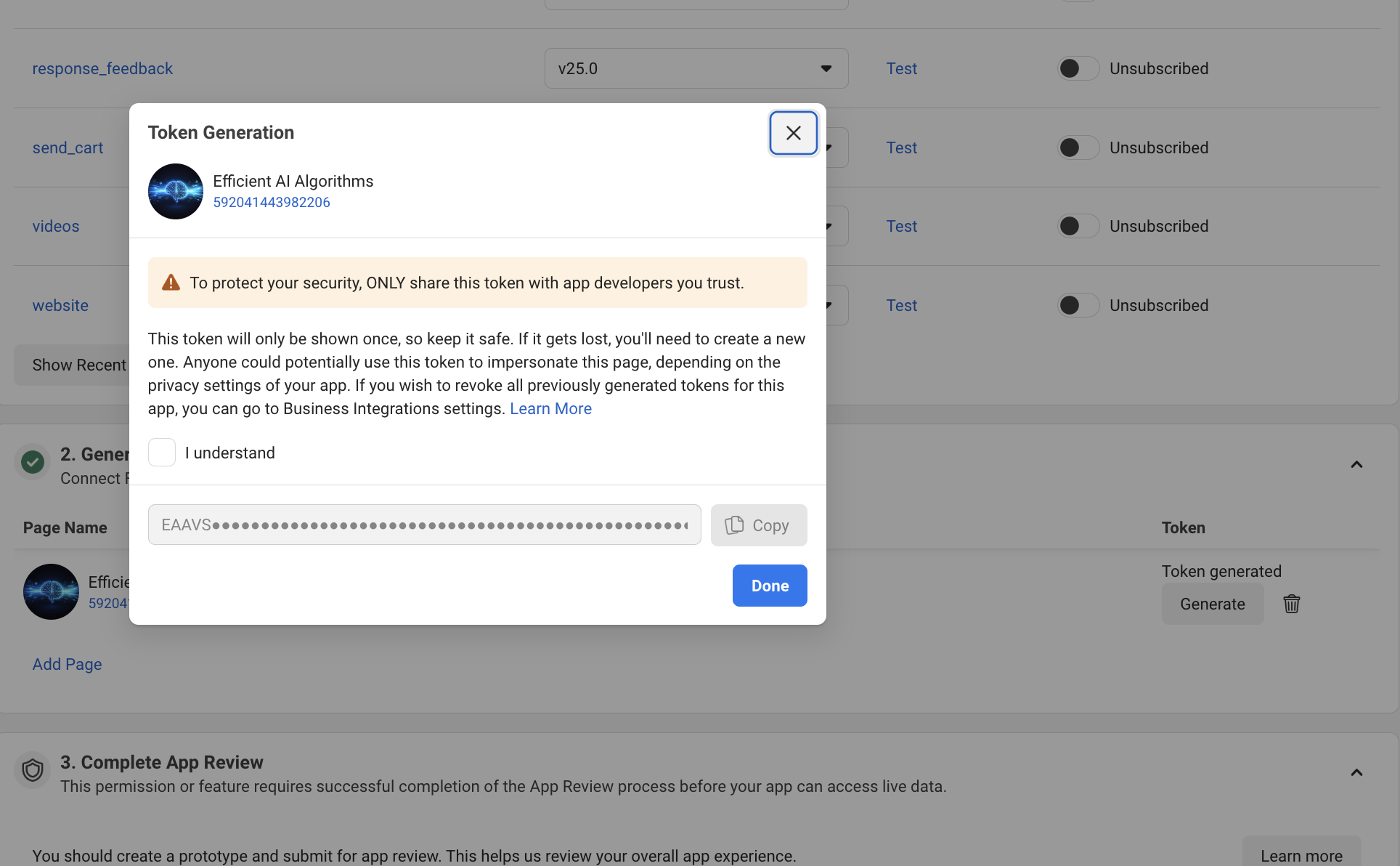Screen dimensions: 1400x866
Task: Check the I understand checkbox
Action: (162, 452)
